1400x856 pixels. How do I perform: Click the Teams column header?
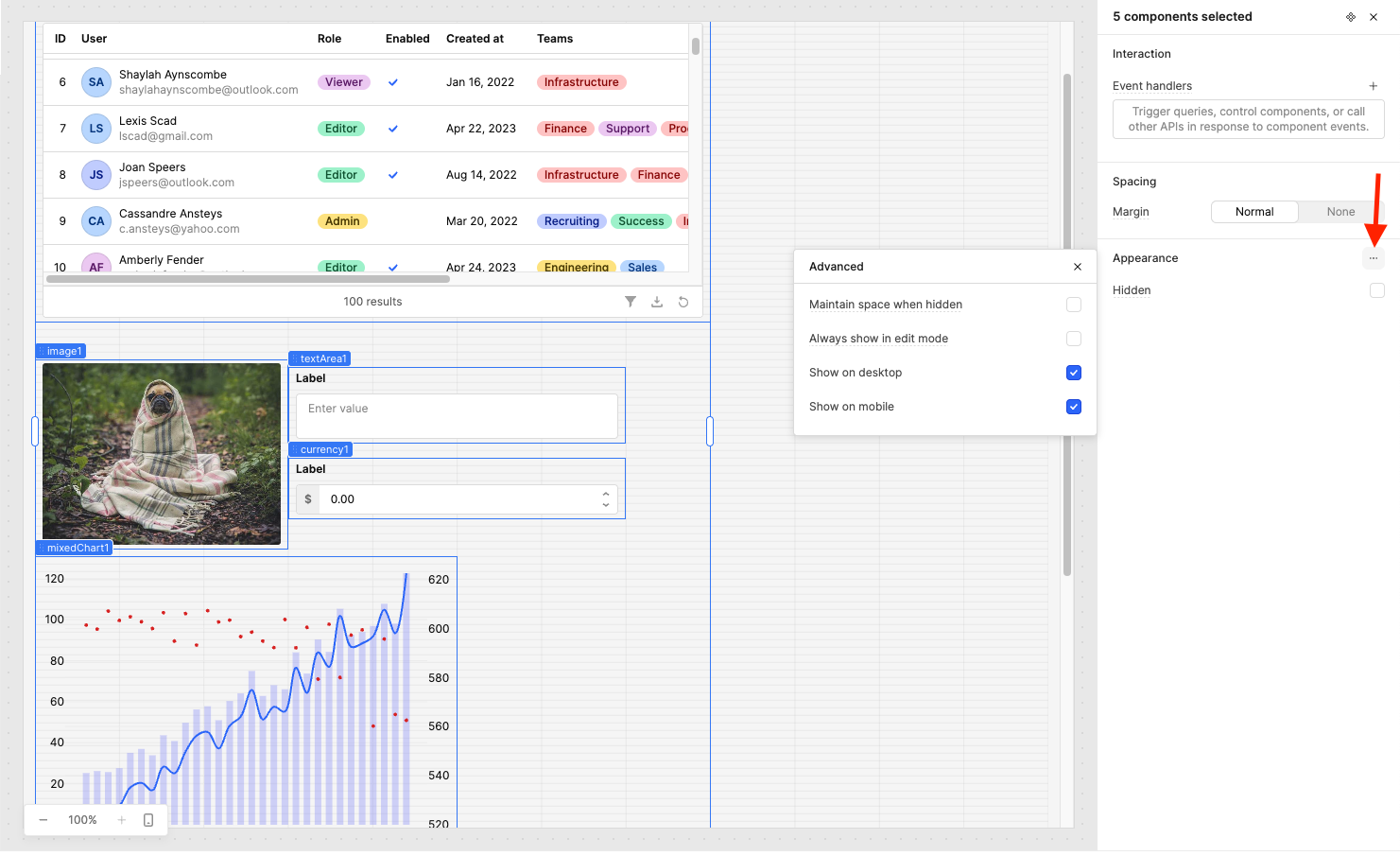click(x=555, y=39)
